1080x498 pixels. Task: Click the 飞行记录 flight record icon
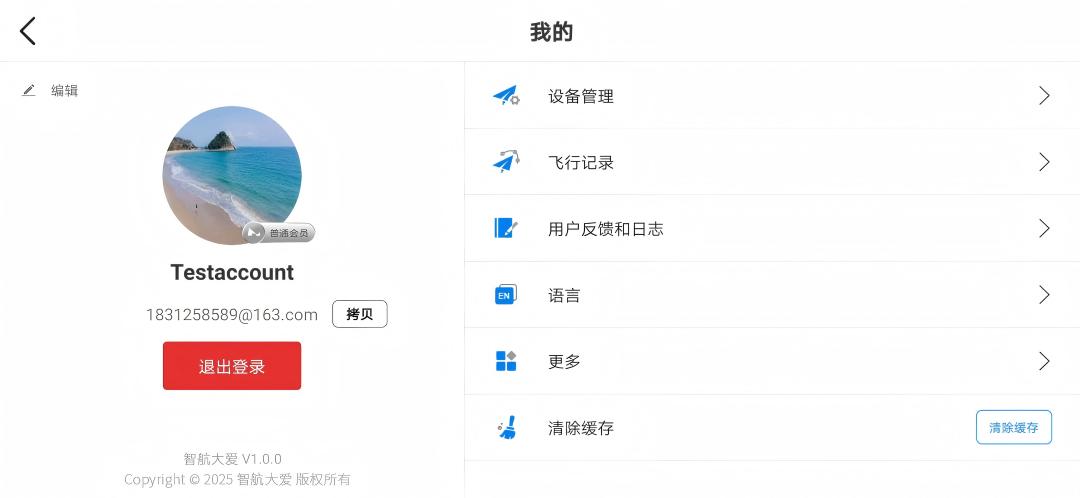pos(506,162)
